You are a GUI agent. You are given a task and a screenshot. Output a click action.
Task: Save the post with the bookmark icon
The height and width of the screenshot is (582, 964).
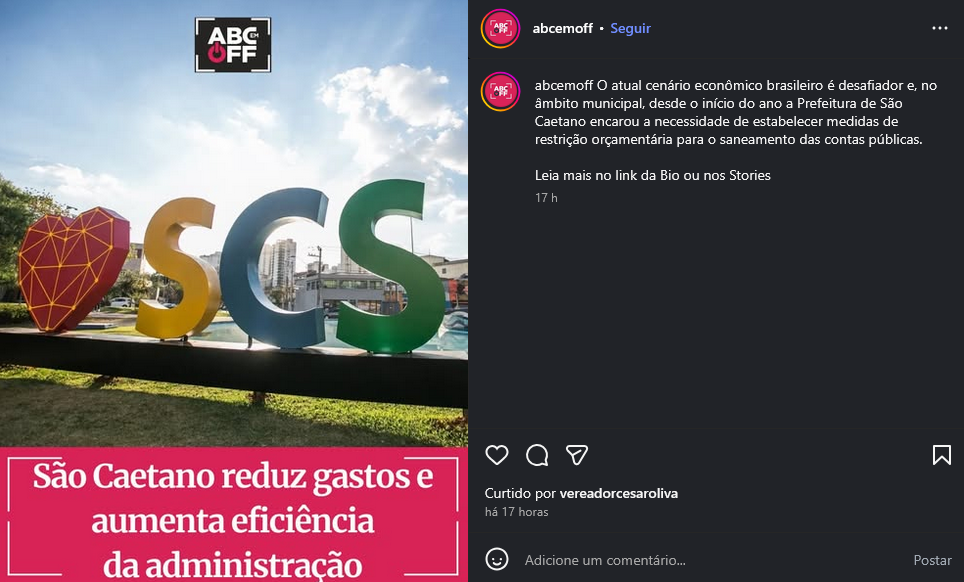point(941,455)
